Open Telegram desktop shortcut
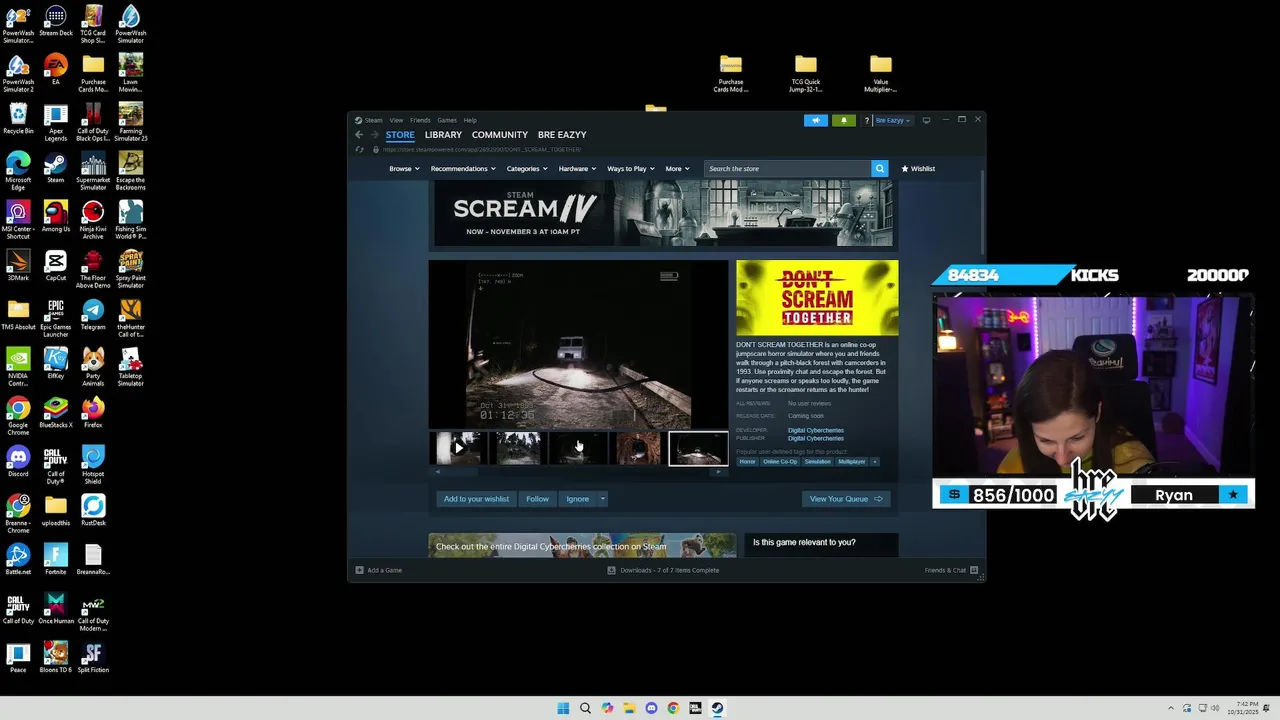The height and width of the screenshot is (720, 1280). click(93, 316)
